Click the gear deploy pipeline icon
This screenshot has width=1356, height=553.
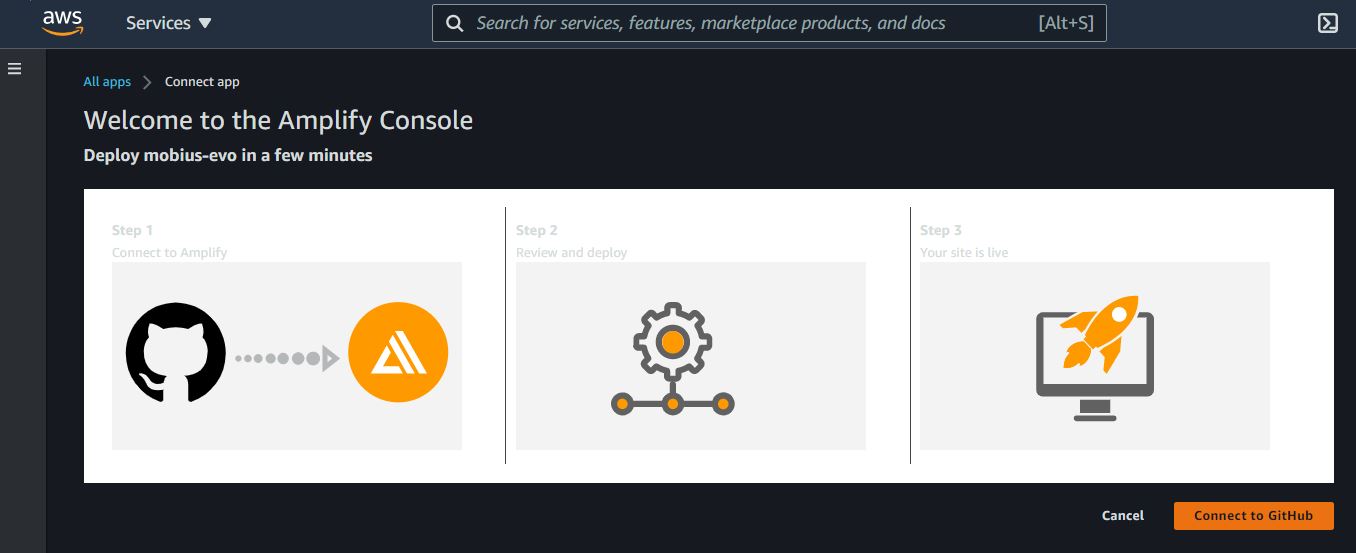pyautogui.click(x=673, y=361)
